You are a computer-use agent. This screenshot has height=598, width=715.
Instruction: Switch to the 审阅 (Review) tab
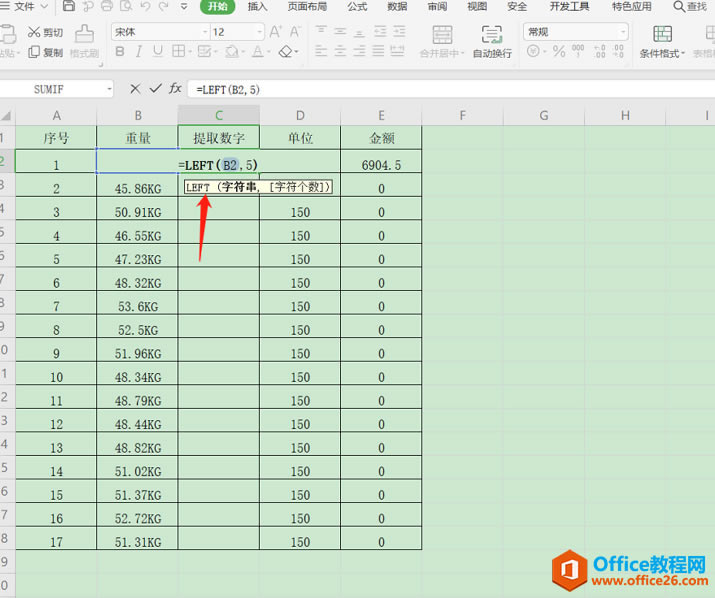tap(437, 6)
